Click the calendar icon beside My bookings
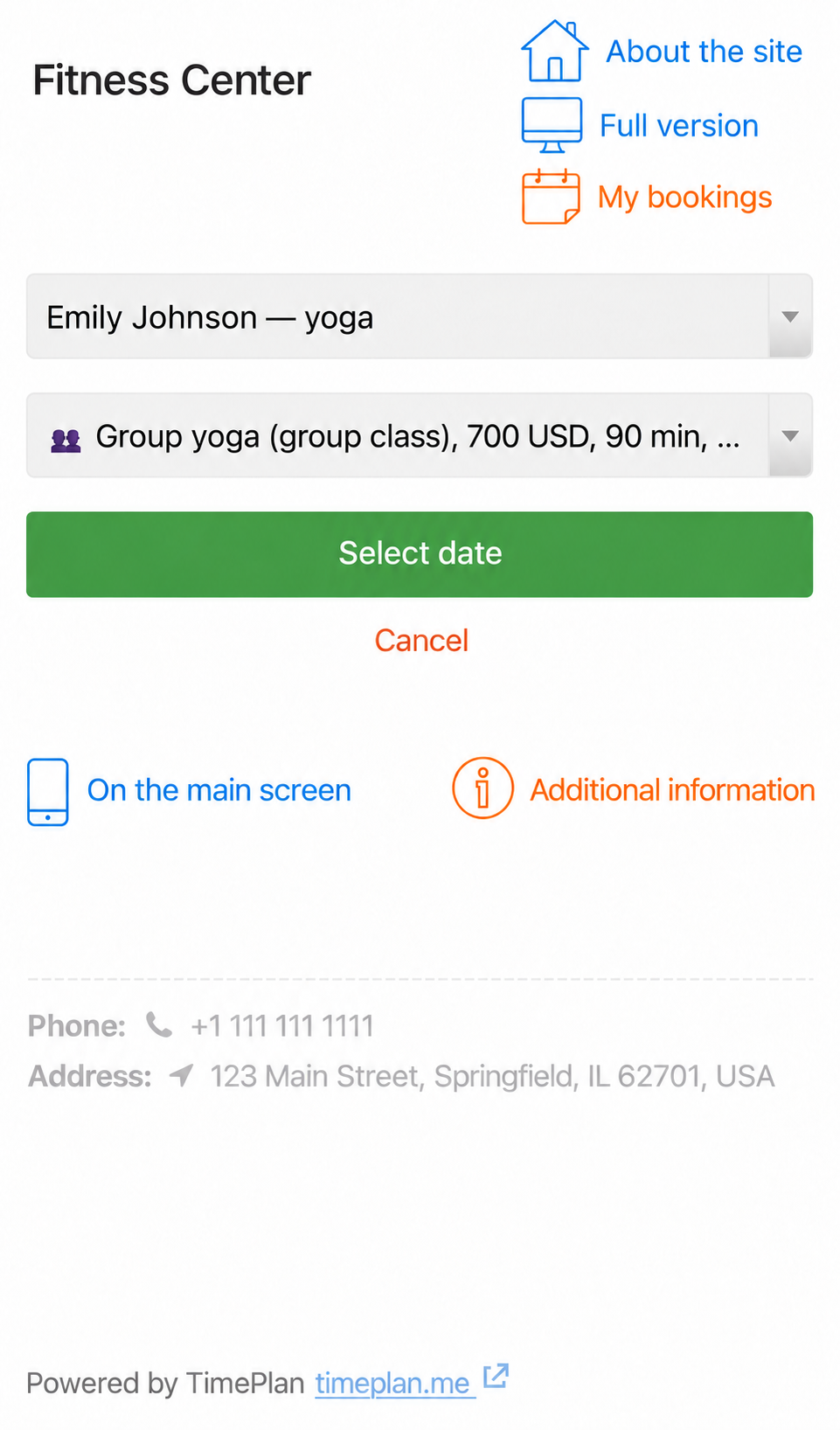The width and height of the screenshot is (840, 1430). coord(551,197)
